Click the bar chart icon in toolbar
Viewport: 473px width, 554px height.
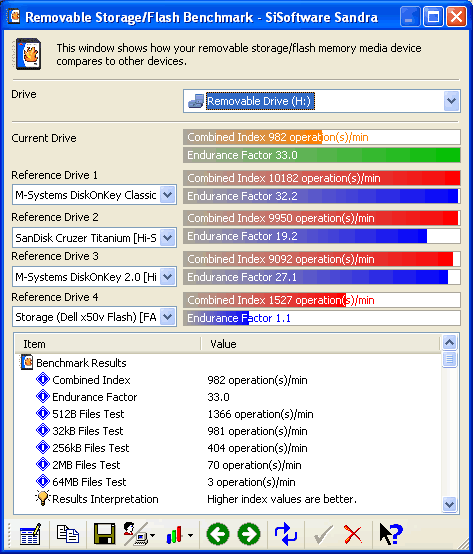click(x=174, y=535)
